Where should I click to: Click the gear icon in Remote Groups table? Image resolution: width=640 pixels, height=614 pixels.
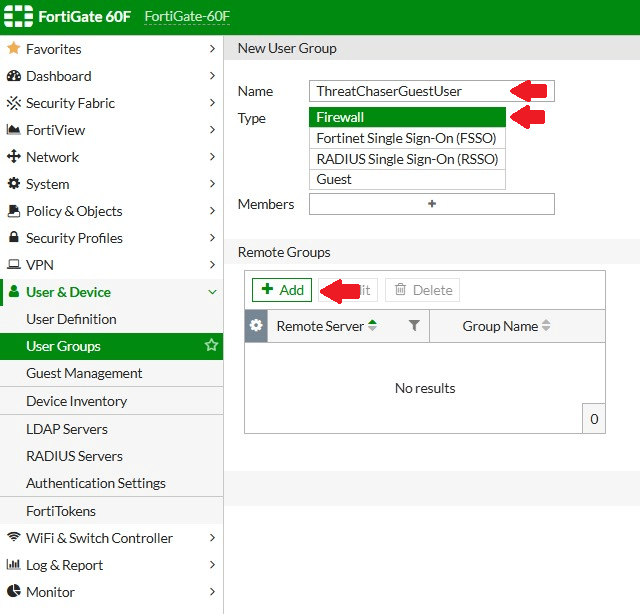click(256, 326)
